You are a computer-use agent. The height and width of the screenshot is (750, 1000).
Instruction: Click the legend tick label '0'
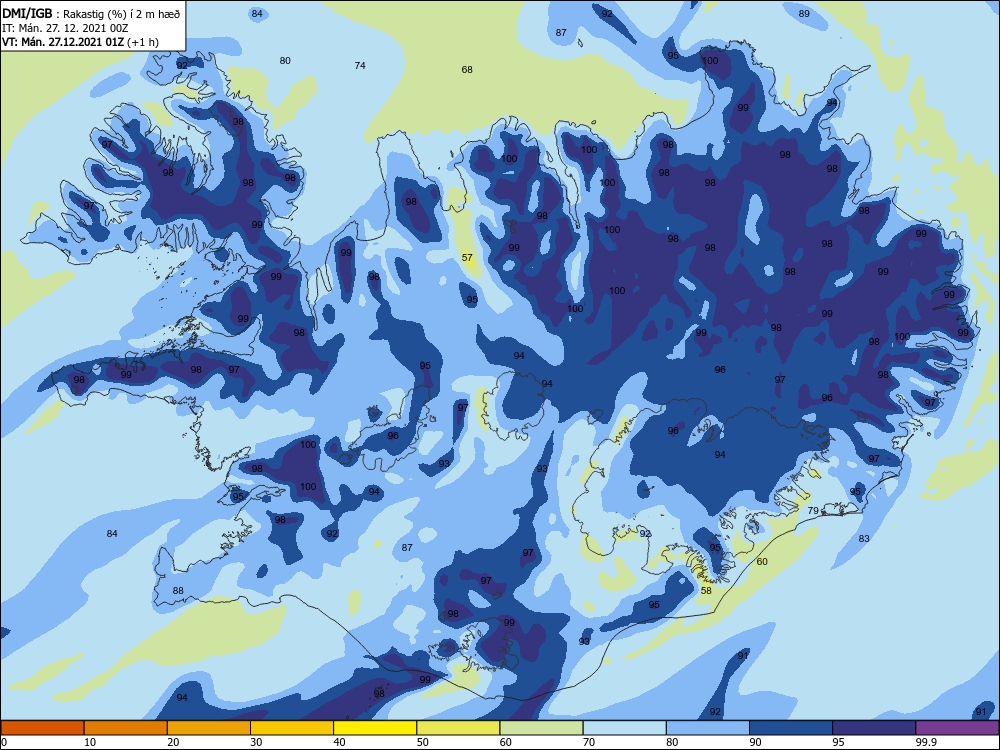coord(4,742)
